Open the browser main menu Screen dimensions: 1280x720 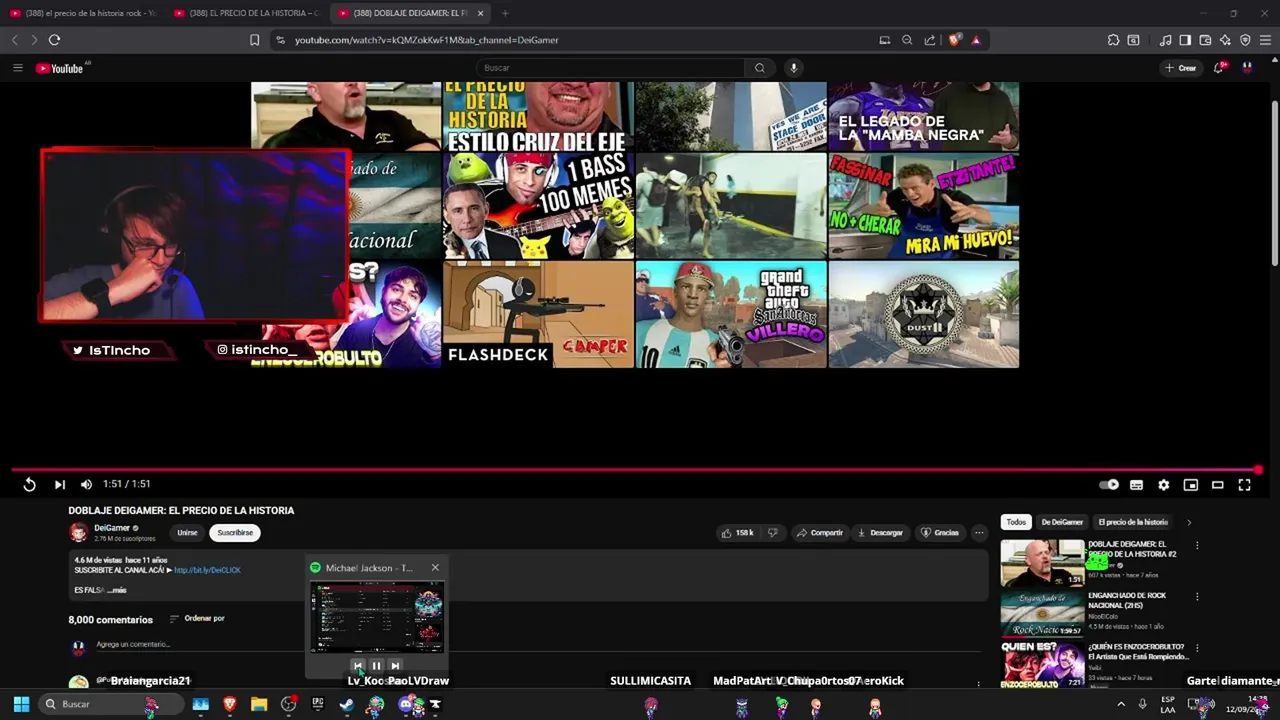point(1265,40)
